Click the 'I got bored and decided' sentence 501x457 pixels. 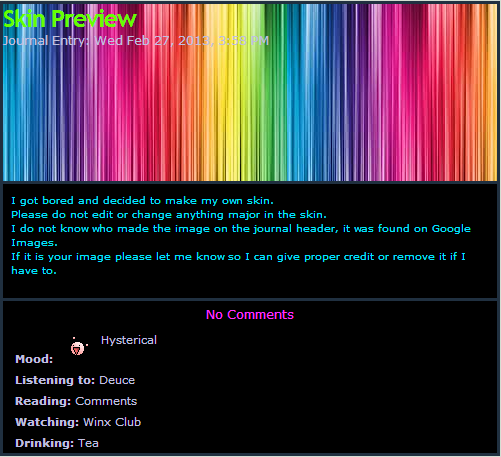coord(142,201)
